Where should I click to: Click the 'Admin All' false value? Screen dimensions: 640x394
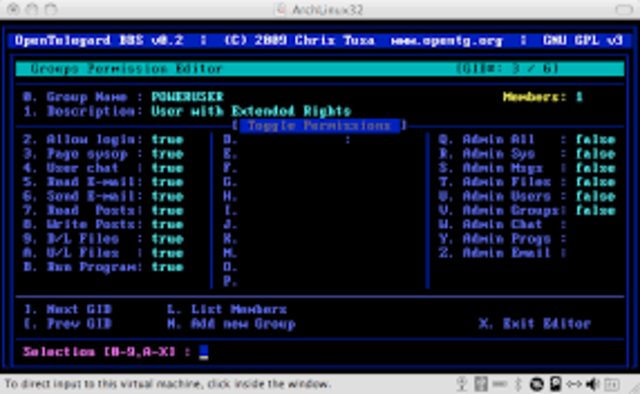[x=596, y=140]
